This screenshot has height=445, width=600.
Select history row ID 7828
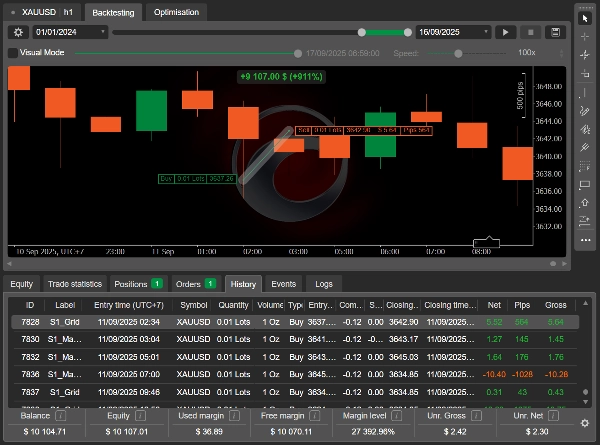[x=295, y=322]
